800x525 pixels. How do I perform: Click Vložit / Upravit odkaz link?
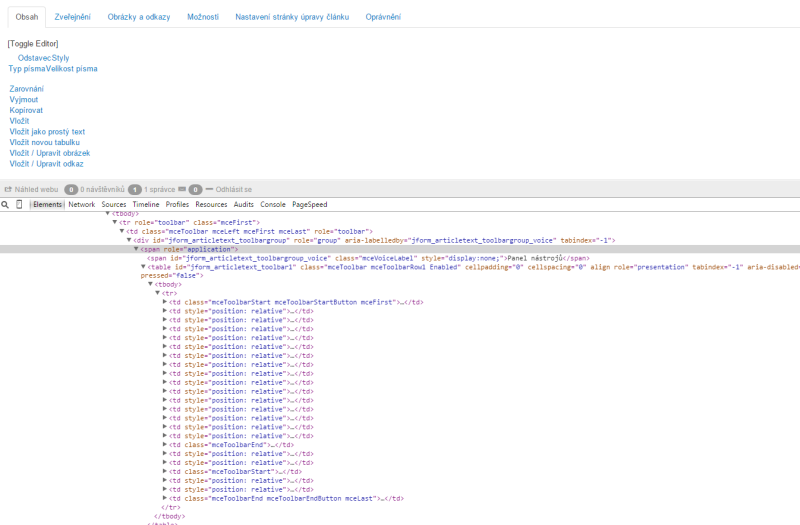coord(46,164)
